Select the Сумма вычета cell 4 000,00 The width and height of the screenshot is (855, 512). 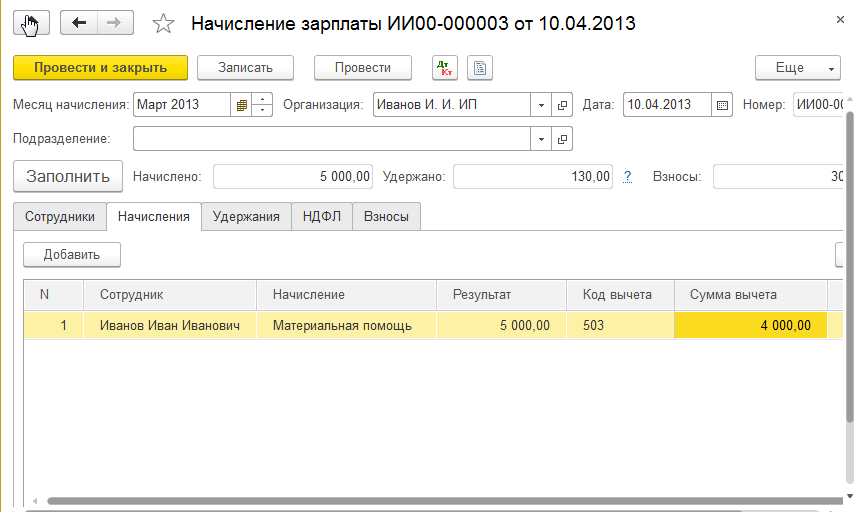(751, 325)
